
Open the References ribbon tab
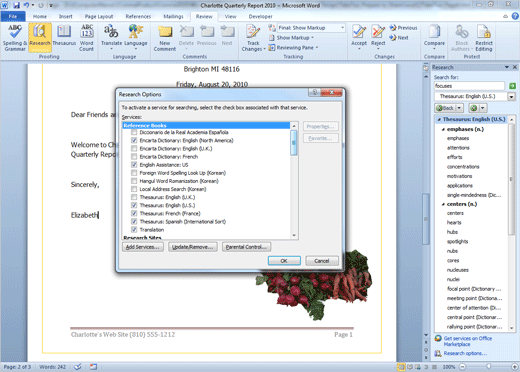pyautogui.click(x=138, y=16)
